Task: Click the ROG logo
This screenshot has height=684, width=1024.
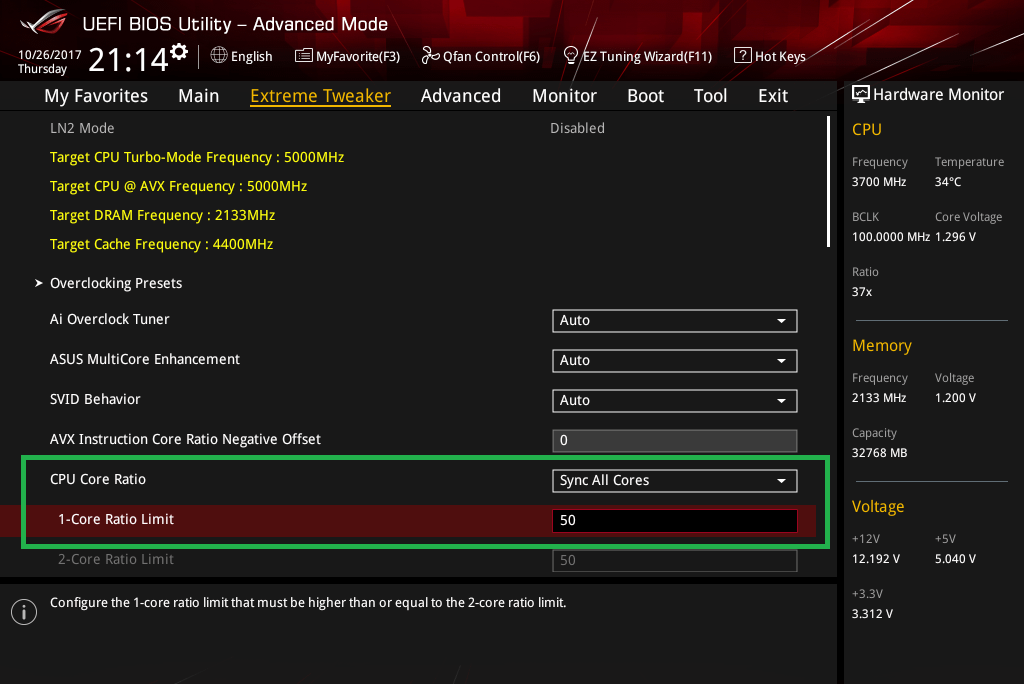Action: 44,23
